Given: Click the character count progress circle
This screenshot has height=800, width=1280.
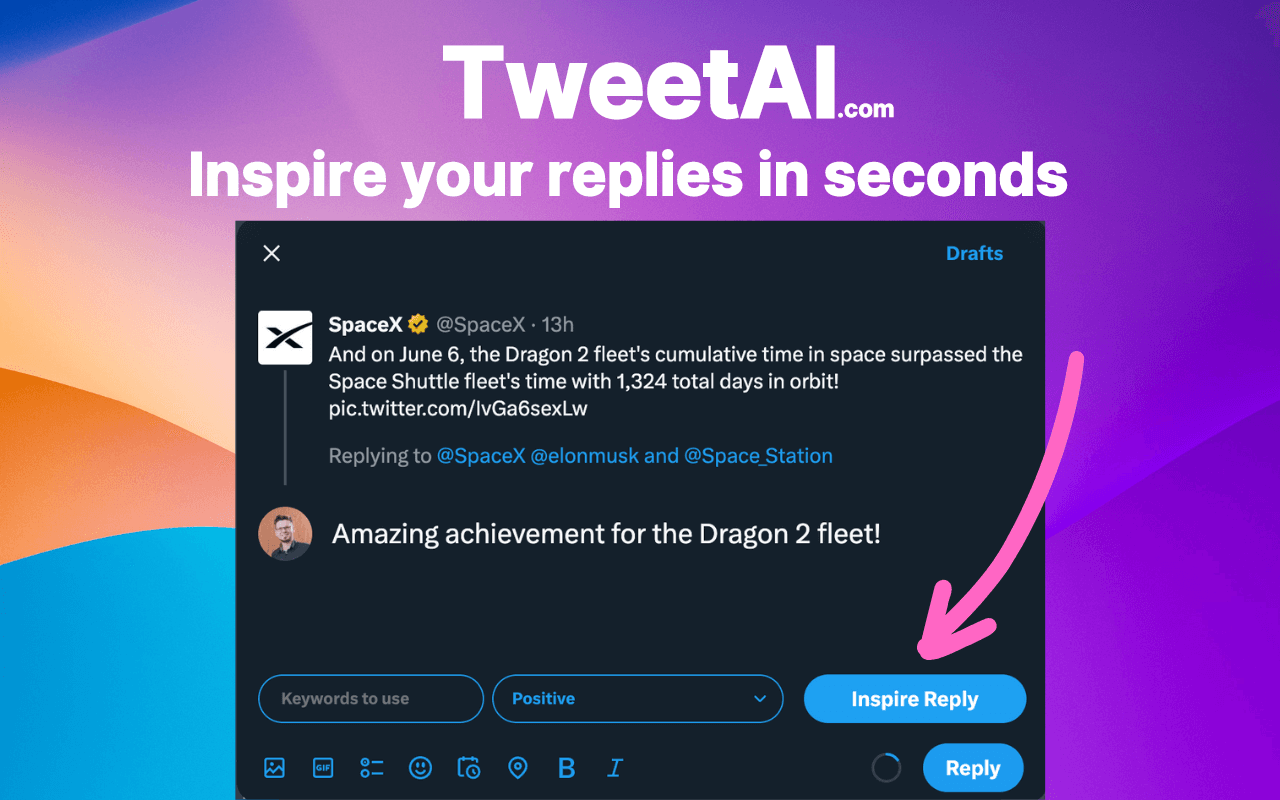Looking at the screenshot, I should click(886, 767).
